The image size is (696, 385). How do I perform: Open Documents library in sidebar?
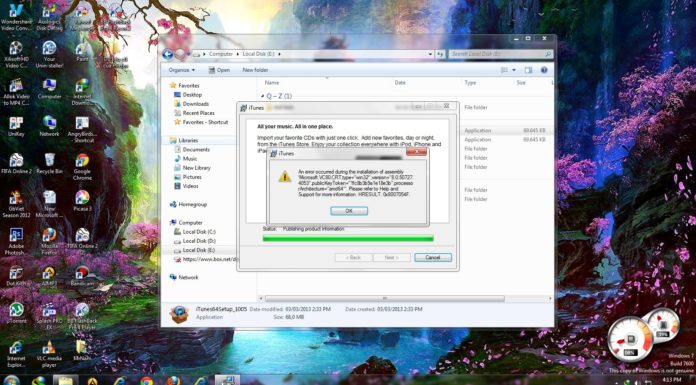196,150
